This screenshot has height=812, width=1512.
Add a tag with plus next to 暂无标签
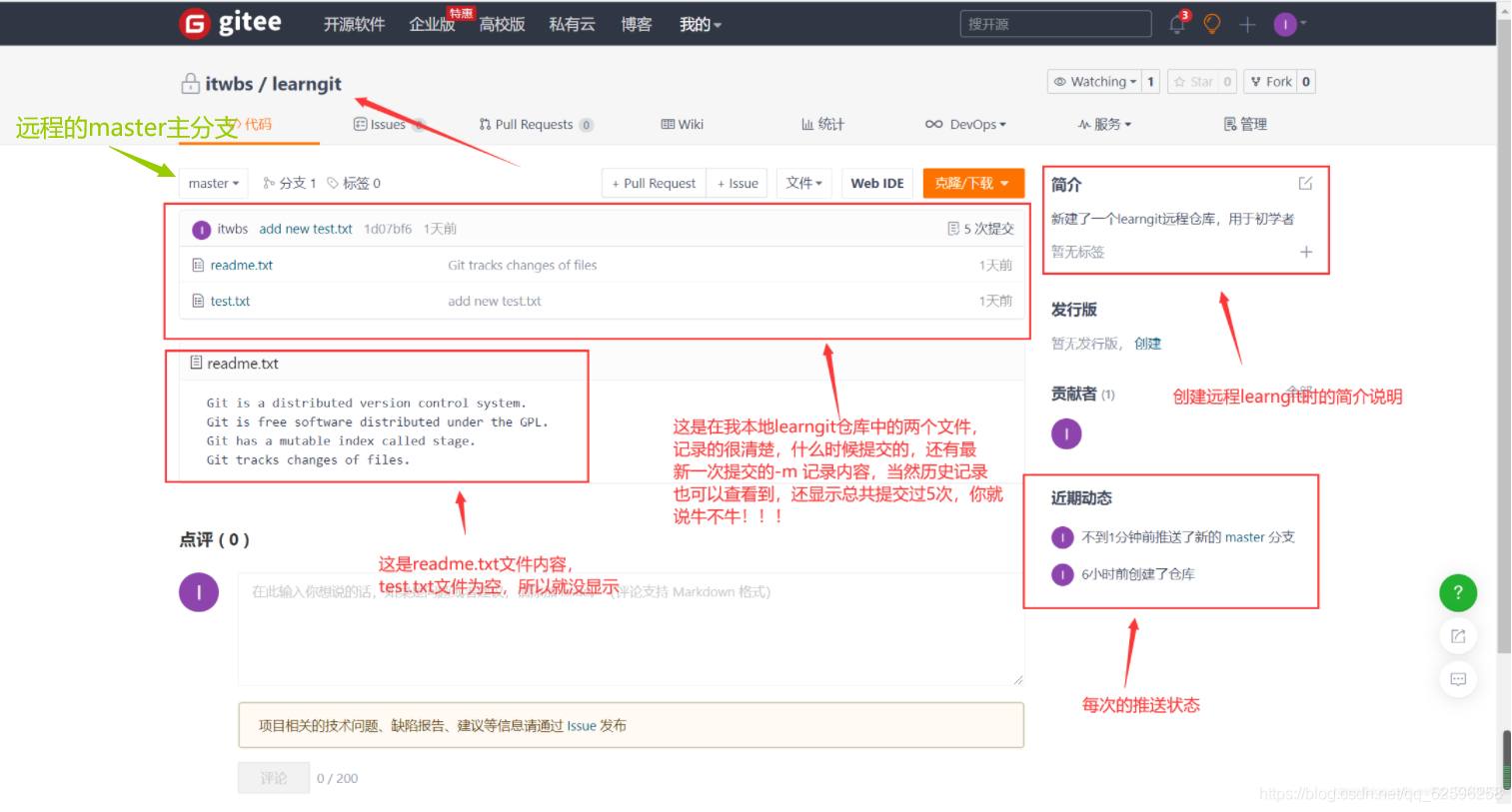point(1306,252)
